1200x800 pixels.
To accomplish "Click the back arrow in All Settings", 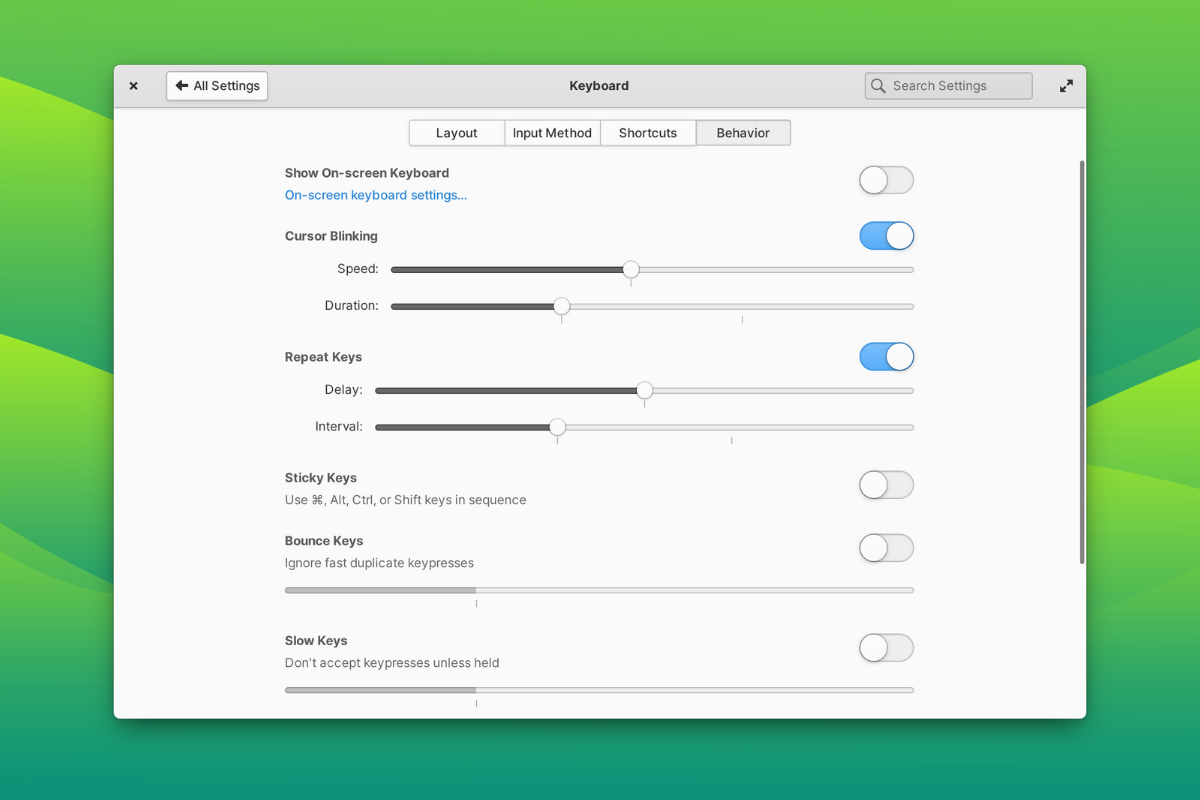I will [180, 85].
